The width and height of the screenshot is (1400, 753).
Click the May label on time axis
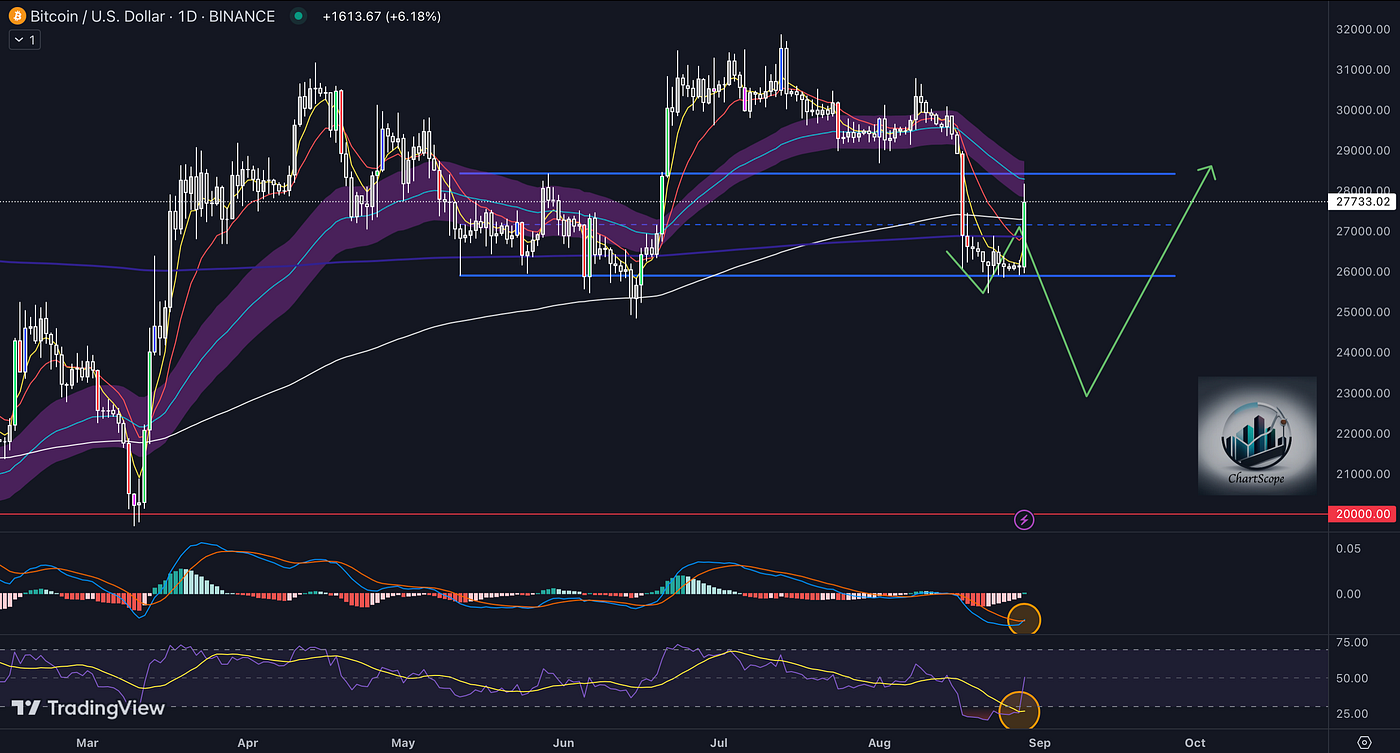coord(403,743)
